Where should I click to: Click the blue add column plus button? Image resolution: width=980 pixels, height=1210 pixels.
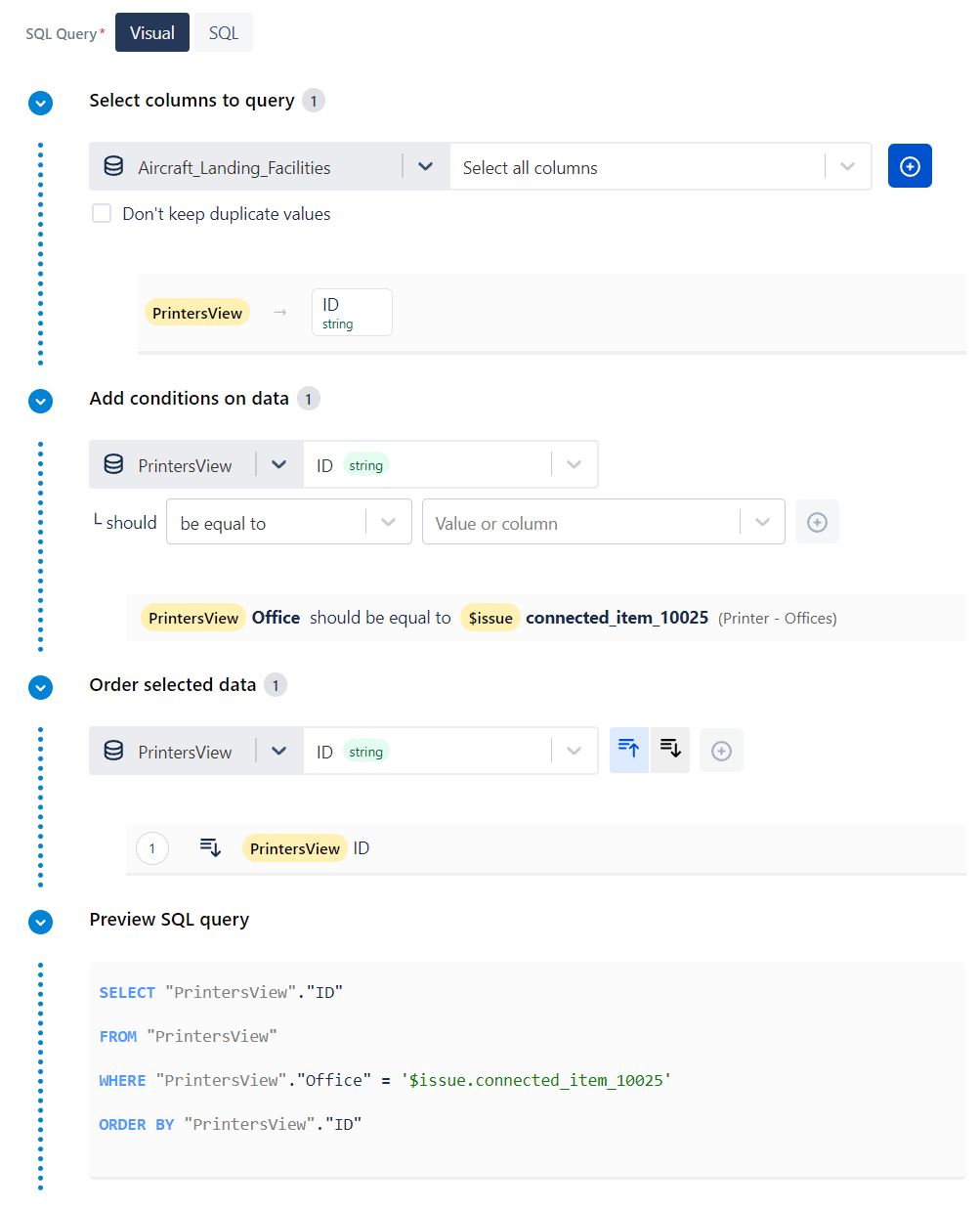pos(909,166)
